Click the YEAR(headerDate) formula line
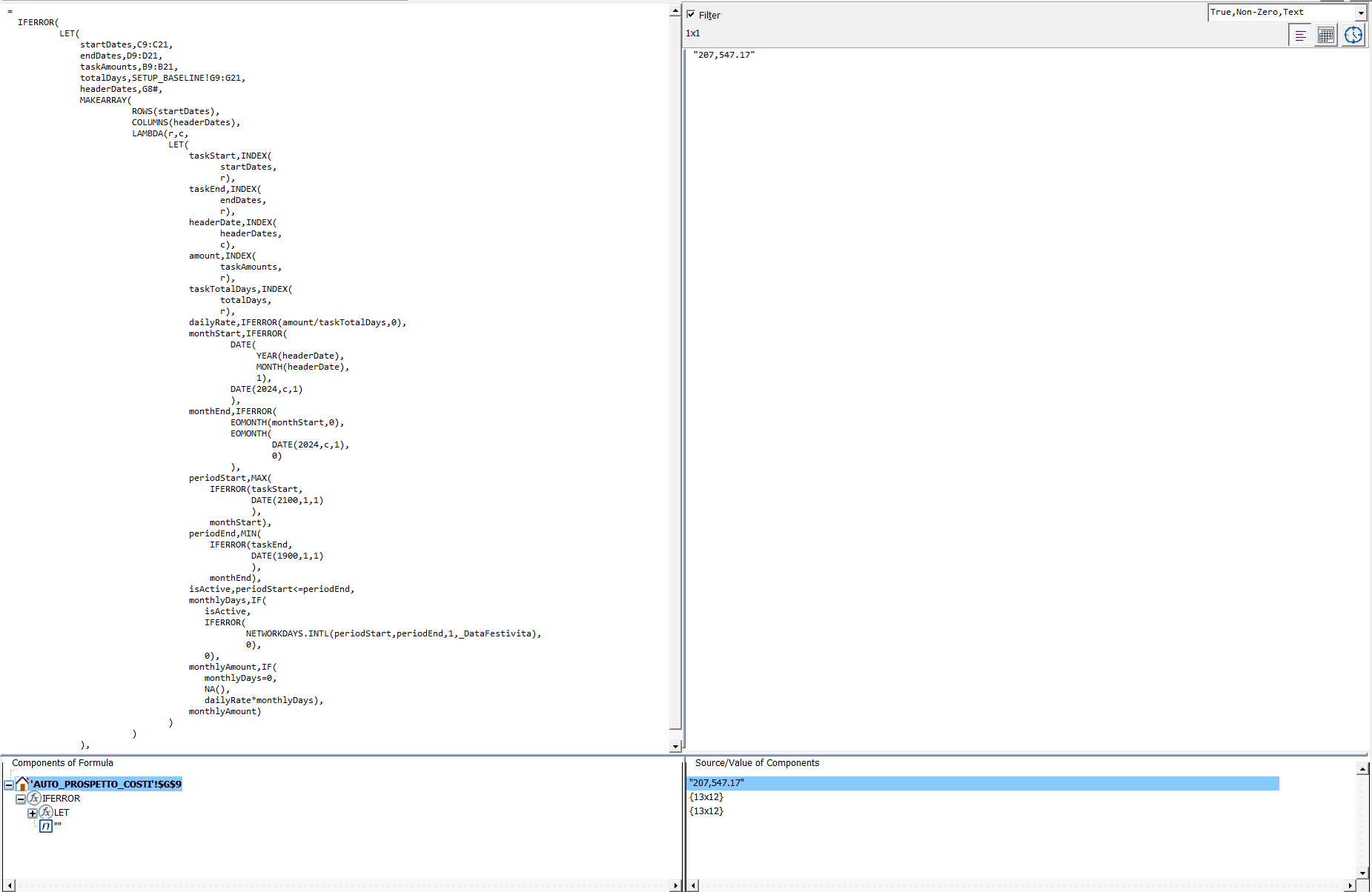Viewport: 1372px width, 892px height. pos(300,356)
